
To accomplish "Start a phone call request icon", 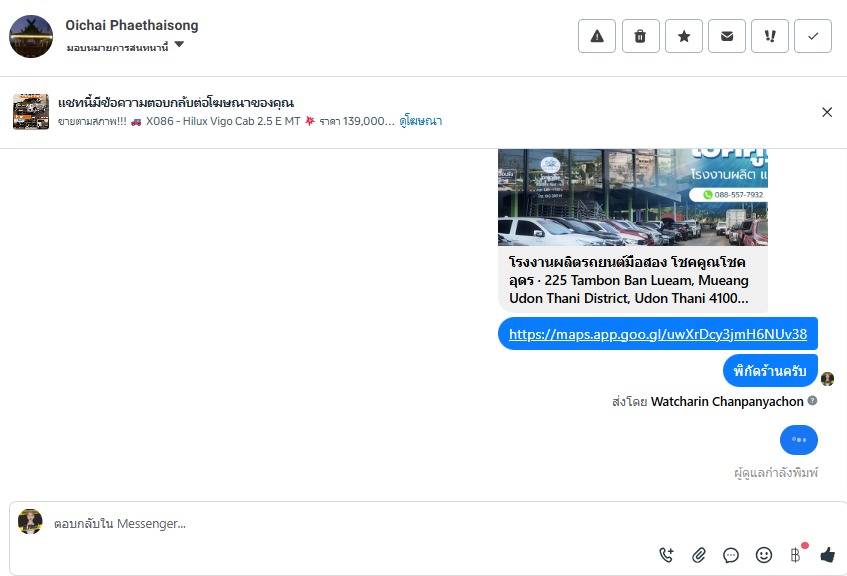I will pos(667,555).
